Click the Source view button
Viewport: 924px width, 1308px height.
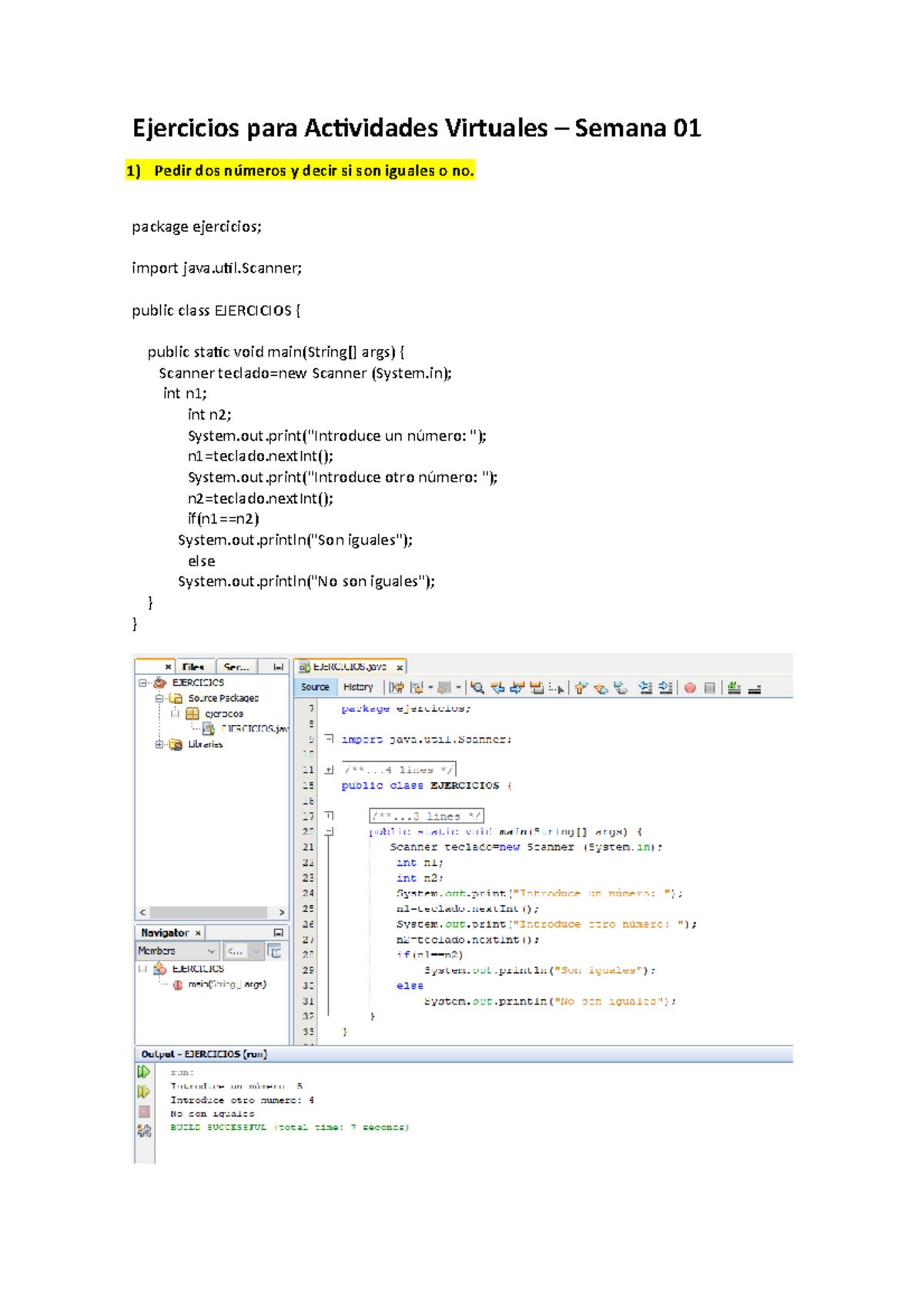pos(315,687)
